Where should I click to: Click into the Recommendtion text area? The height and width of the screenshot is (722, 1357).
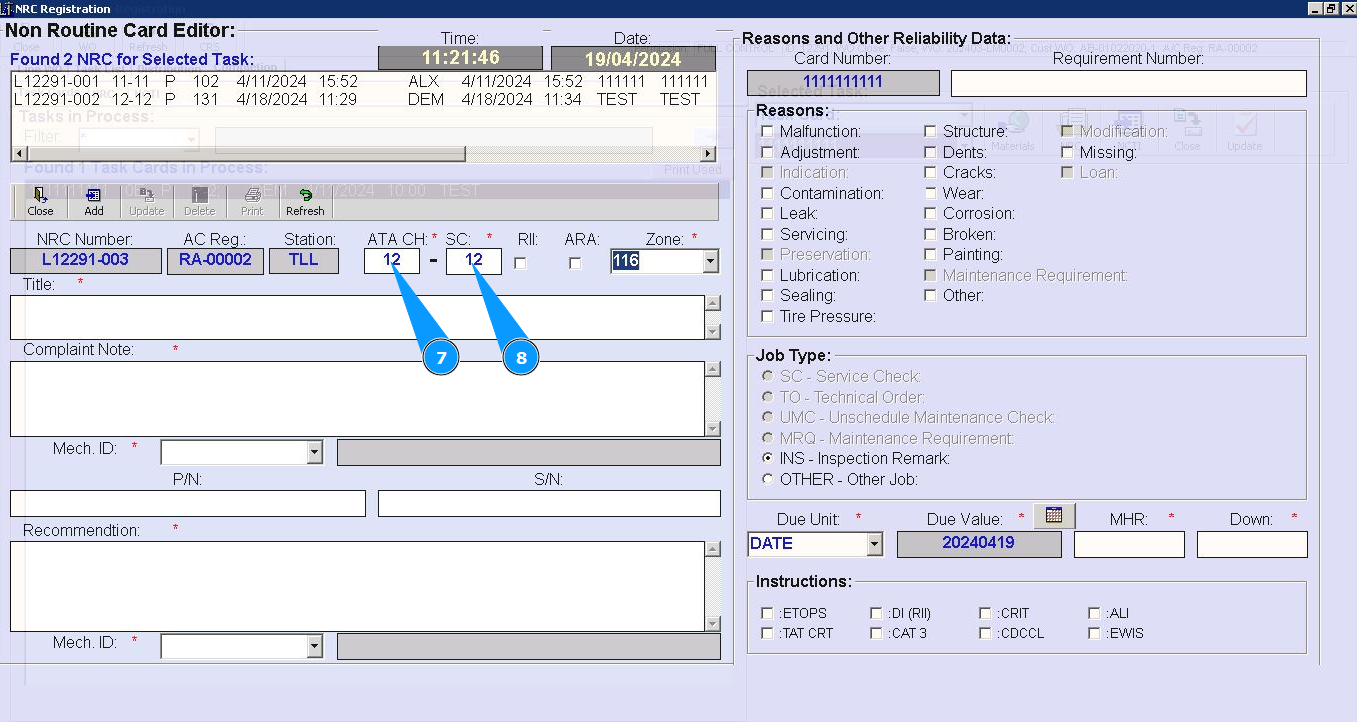[357, 586]
